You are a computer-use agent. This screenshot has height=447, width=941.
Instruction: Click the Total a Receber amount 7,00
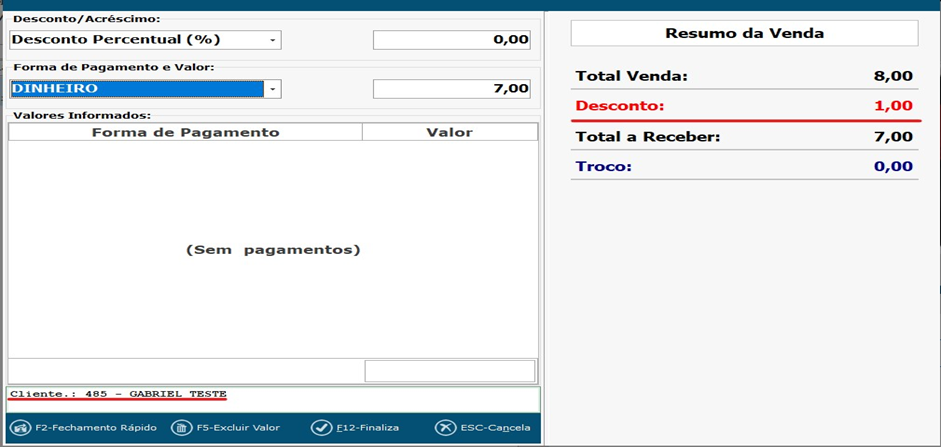coord(892,137)
